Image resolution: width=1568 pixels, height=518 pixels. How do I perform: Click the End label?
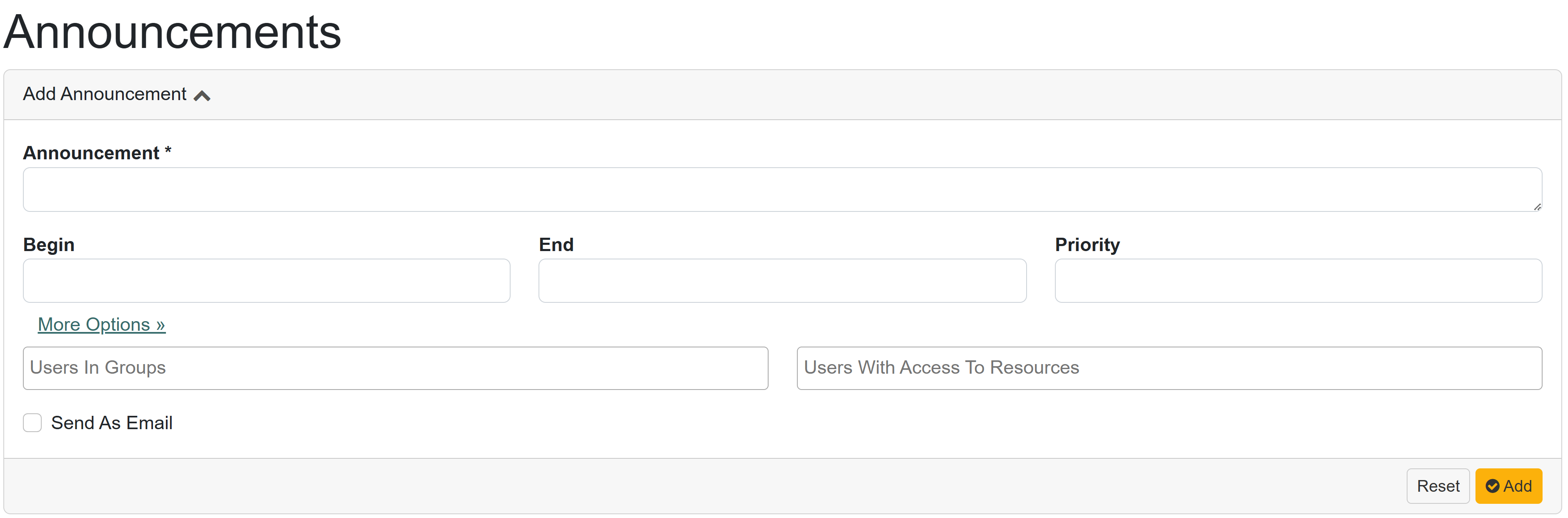[x=556, y=244]
